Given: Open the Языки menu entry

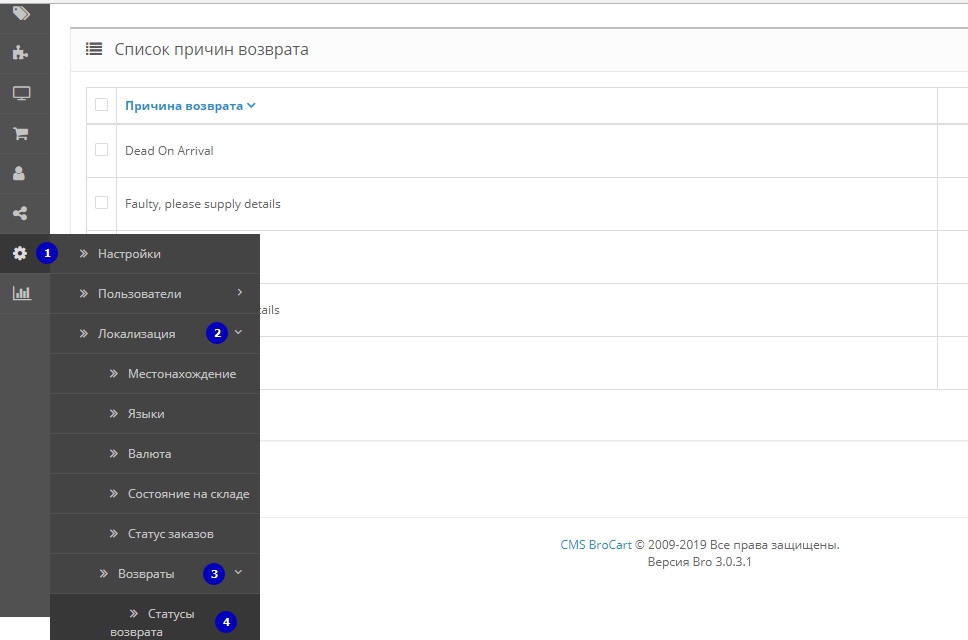Looking at the screenshot, I should pyautogui.click(x=154, y=414).
